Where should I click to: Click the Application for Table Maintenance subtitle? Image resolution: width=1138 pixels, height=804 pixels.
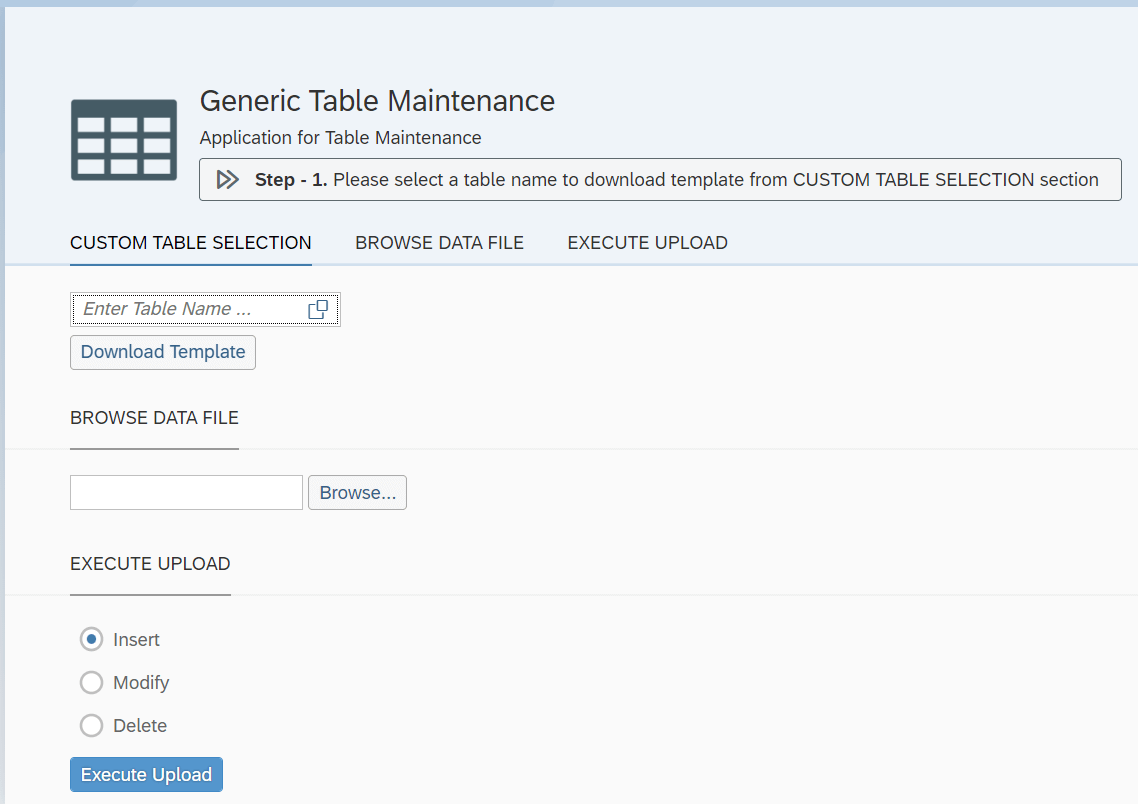point(340,138)
